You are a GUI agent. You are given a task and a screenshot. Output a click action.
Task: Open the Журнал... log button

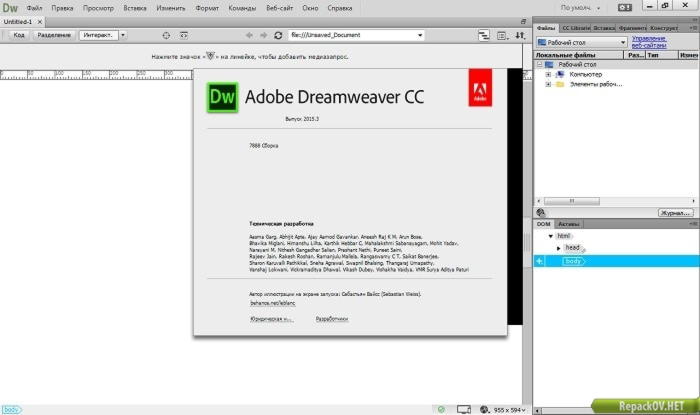(676, 213)
